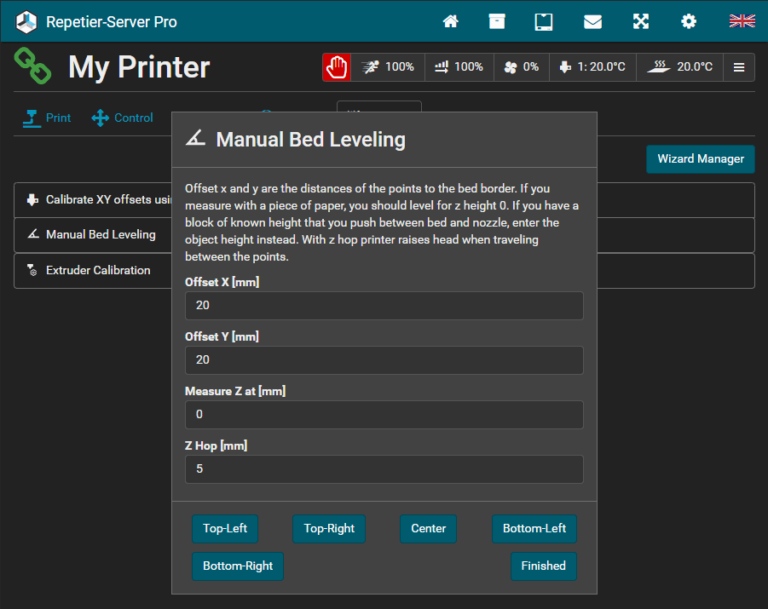
Task: Open the UK flag language selector
Action: pos(742,21)
